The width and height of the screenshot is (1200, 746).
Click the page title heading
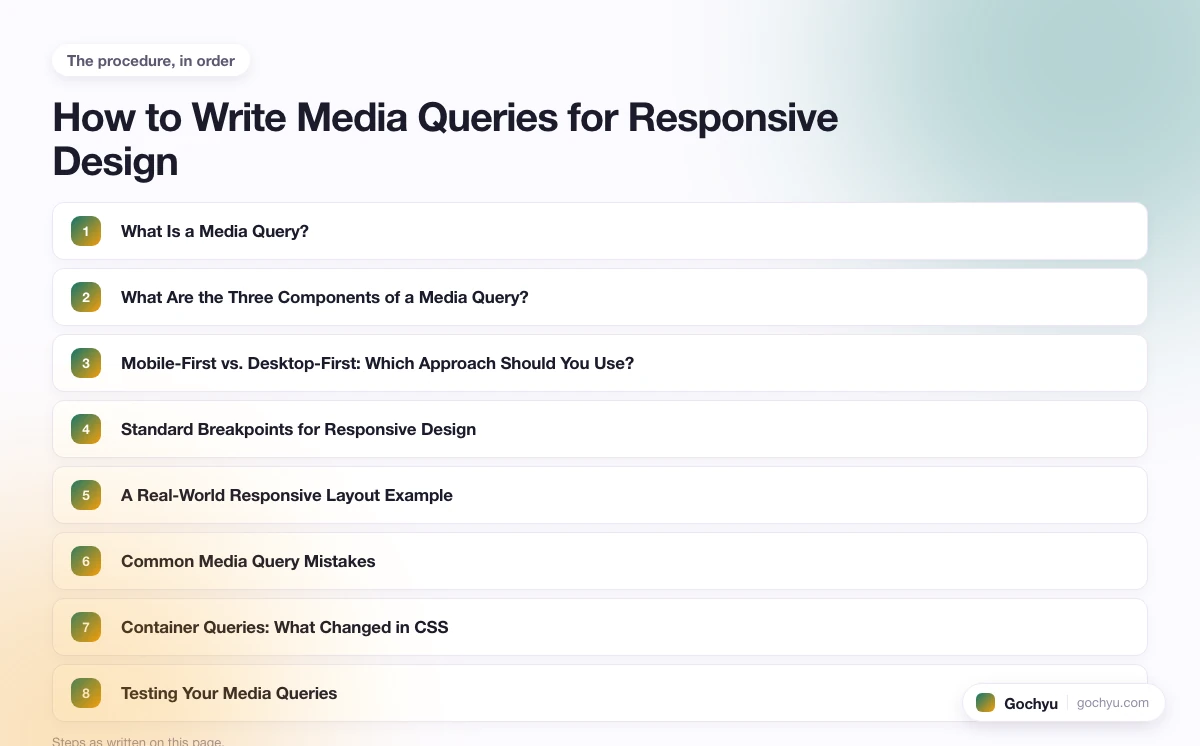[x=446, y=139]
